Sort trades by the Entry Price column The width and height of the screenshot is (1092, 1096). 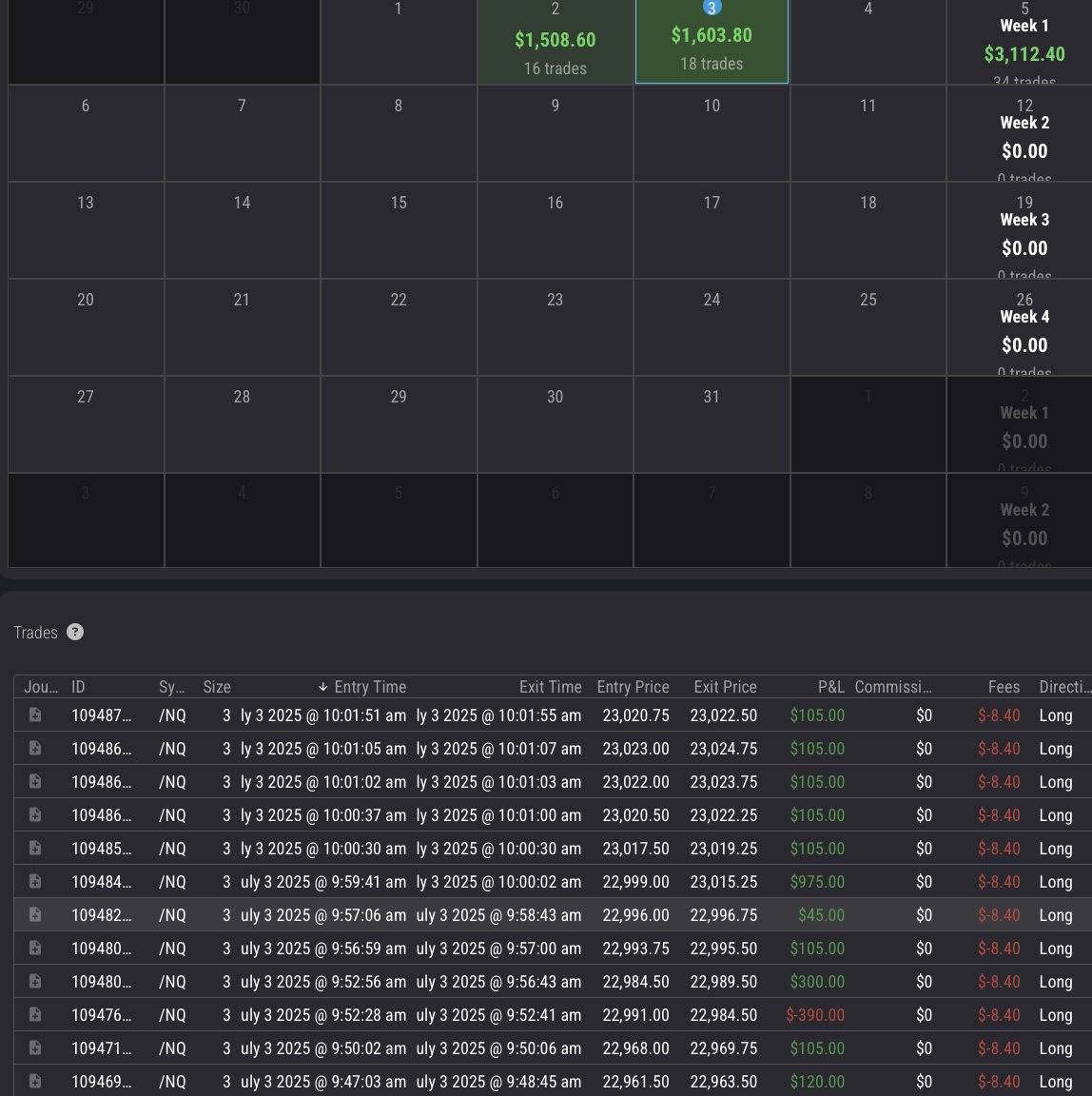click(633, 687)
